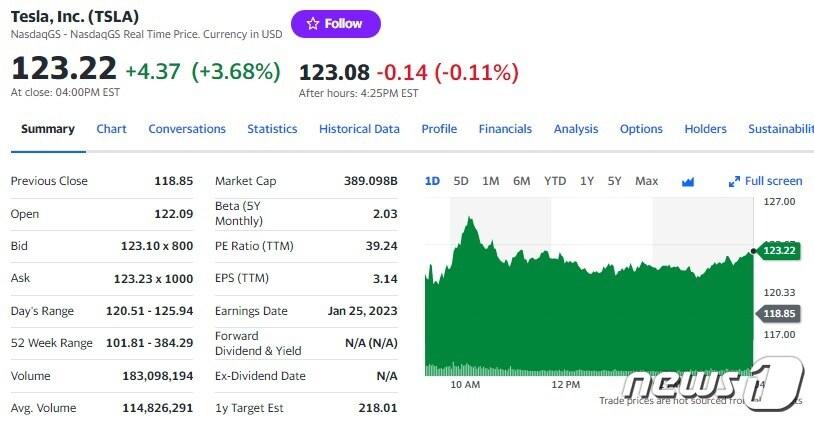
Task: View the Profile tab
Action: tap(439, 129)
